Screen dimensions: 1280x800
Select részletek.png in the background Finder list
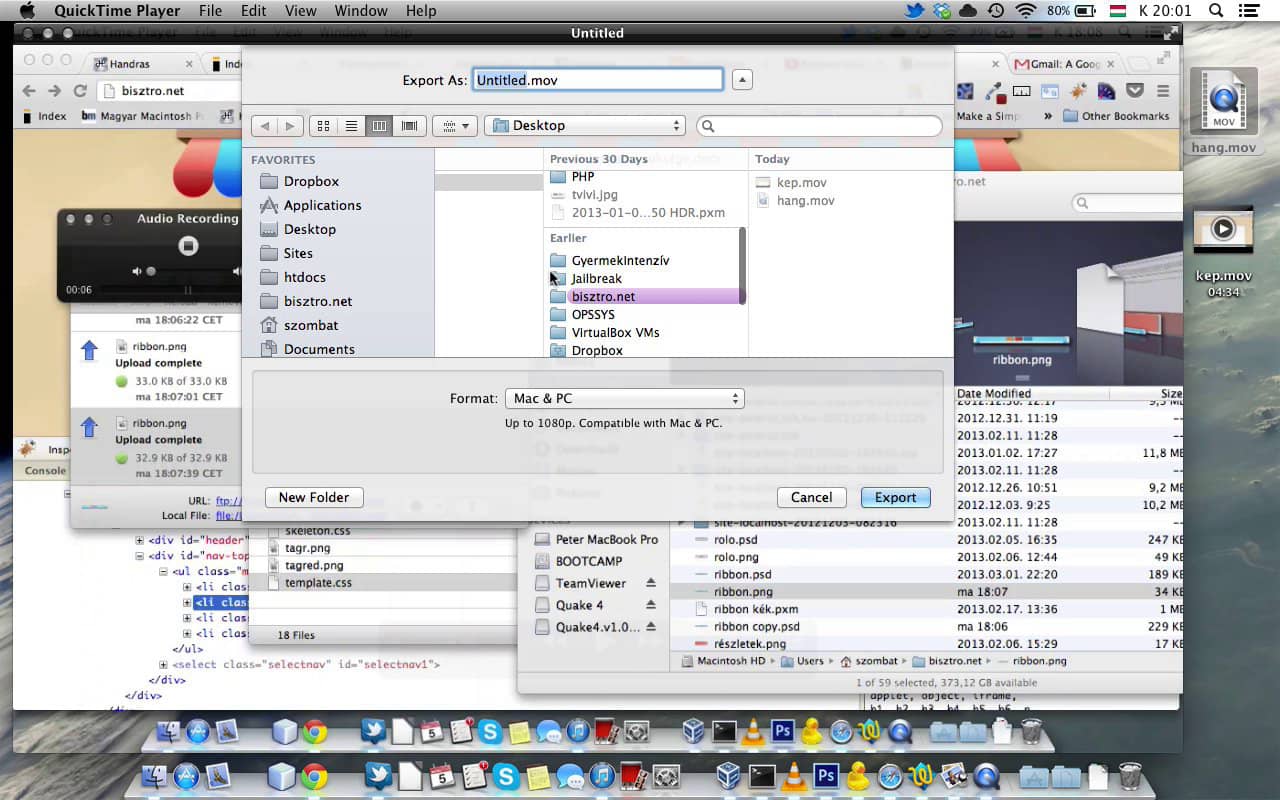pos(749,644)
